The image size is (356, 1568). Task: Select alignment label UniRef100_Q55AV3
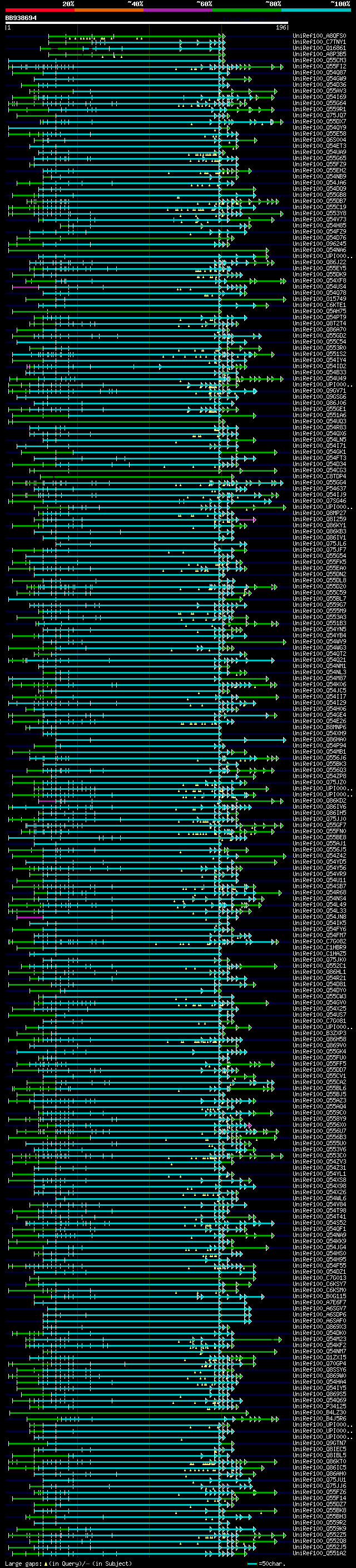pos(319,91)
